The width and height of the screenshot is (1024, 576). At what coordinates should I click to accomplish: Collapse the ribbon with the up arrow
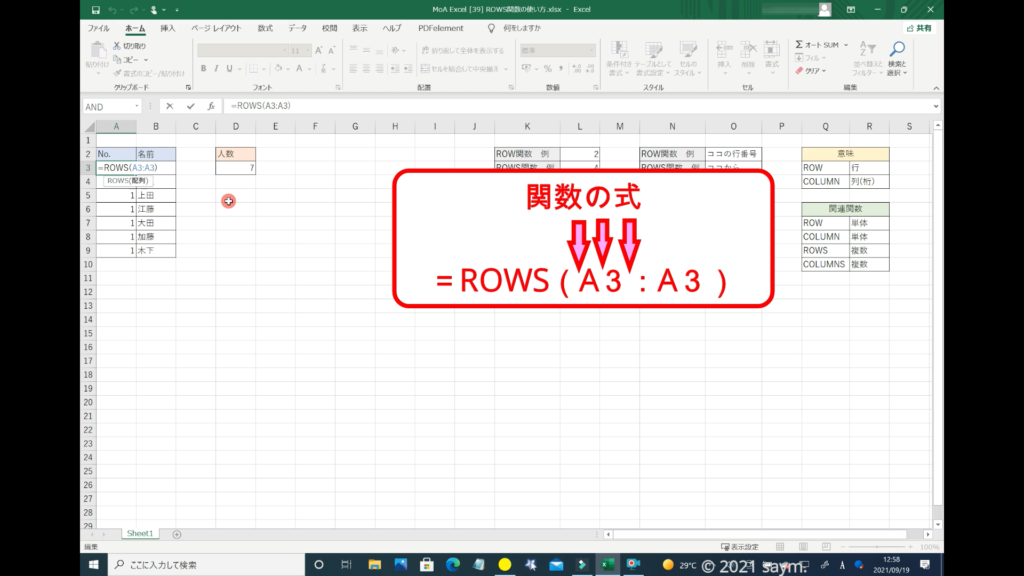(x=935, y=88)
